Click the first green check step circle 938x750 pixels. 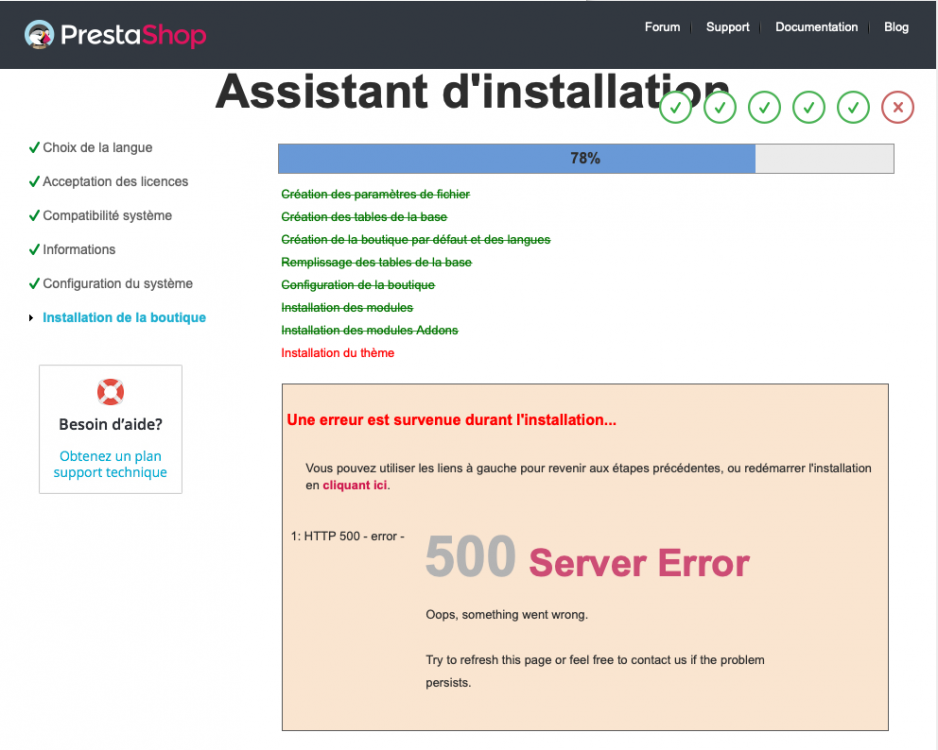point(675,108)
